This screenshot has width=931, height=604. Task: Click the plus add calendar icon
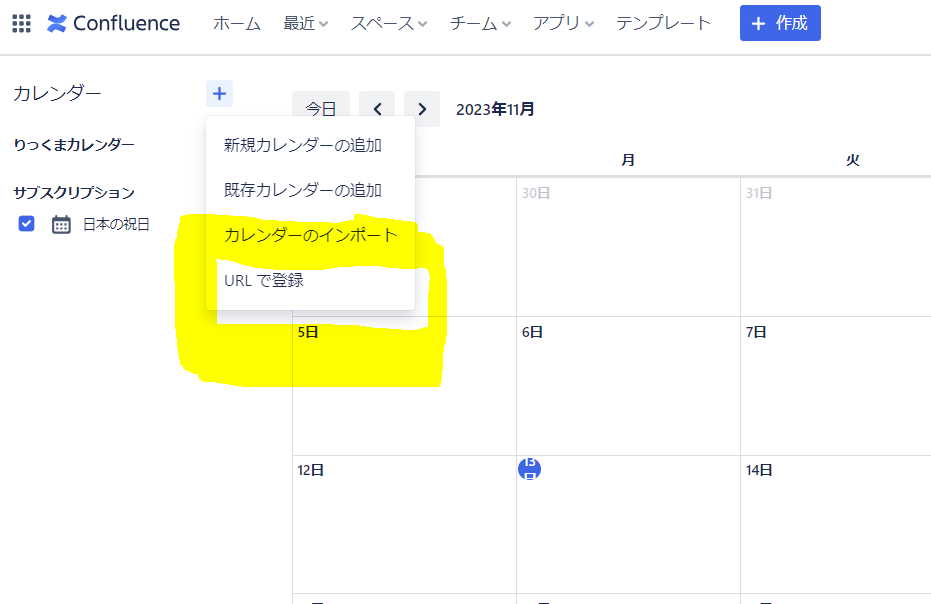pos(219,93)
